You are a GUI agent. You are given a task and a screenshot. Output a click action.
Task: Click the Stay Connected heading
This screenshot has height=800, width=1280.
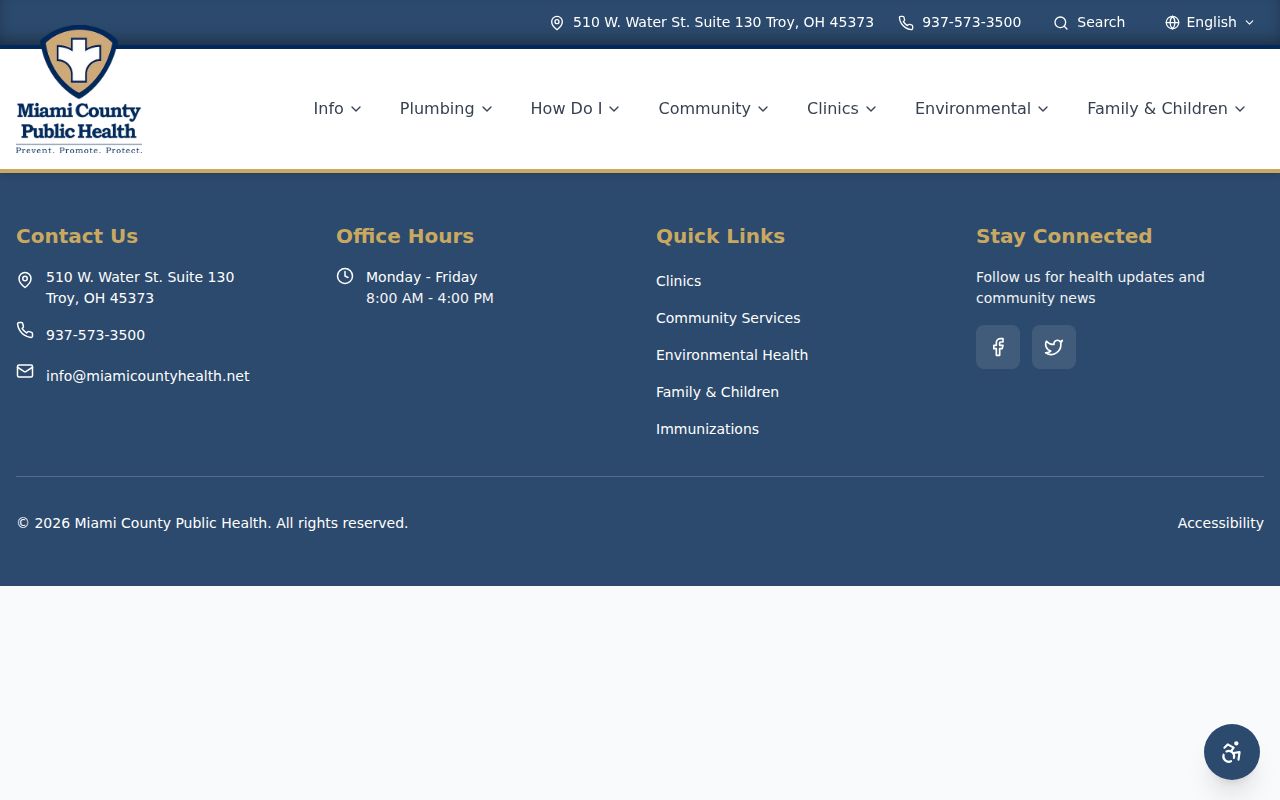click(x=1064, y=236)
